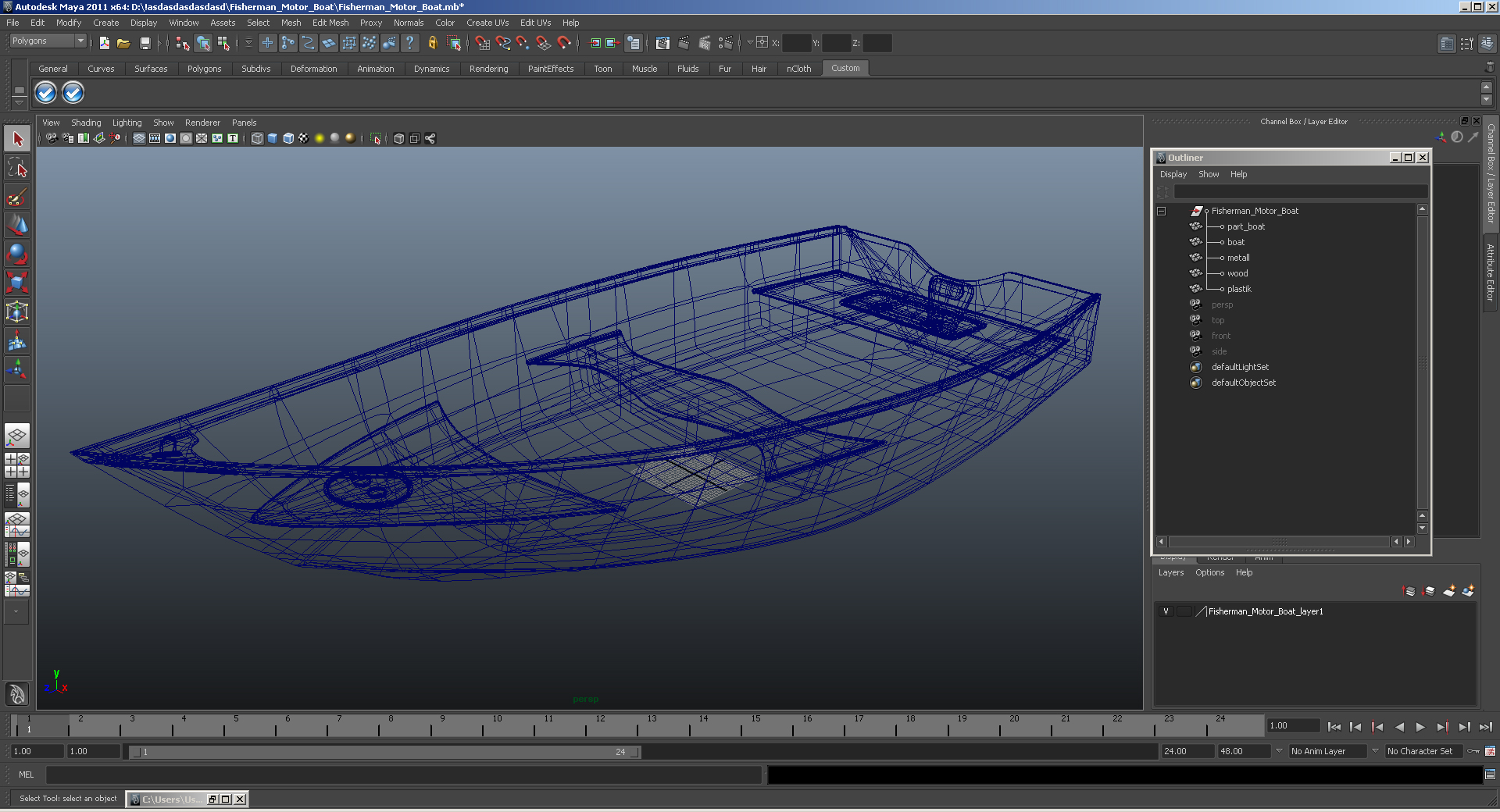The width and height of the screenshot is (1500, 812).
Task: Select part_boat in the Outliner
Action: tap(1245, 226)
